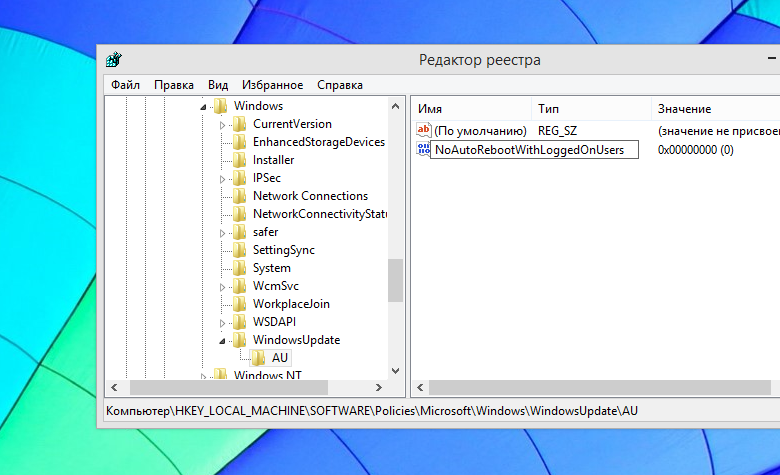This screenshot has height=475, width=780.
Task: Expand the Windows NT key
Action: point(203,377)
